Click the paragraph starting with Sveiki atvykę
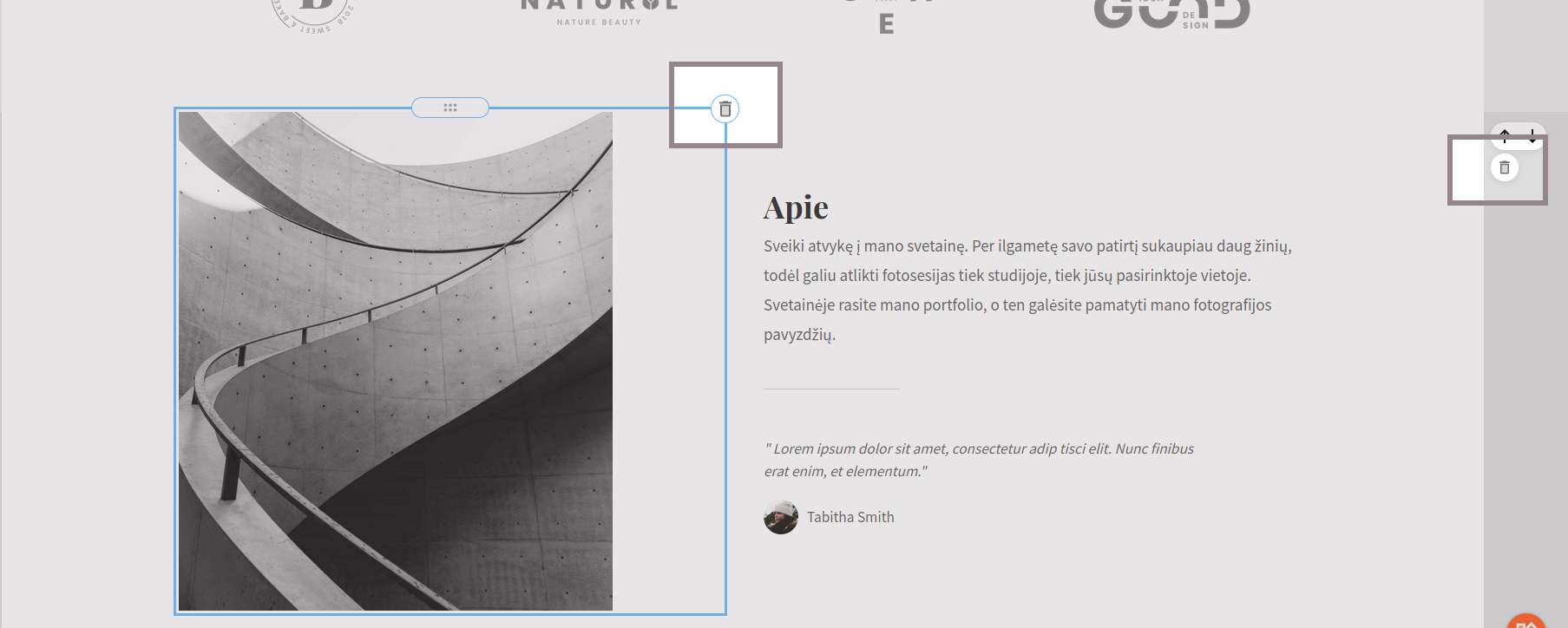The height and width of the screenshot is (628, 1568). coord(1027,246)
